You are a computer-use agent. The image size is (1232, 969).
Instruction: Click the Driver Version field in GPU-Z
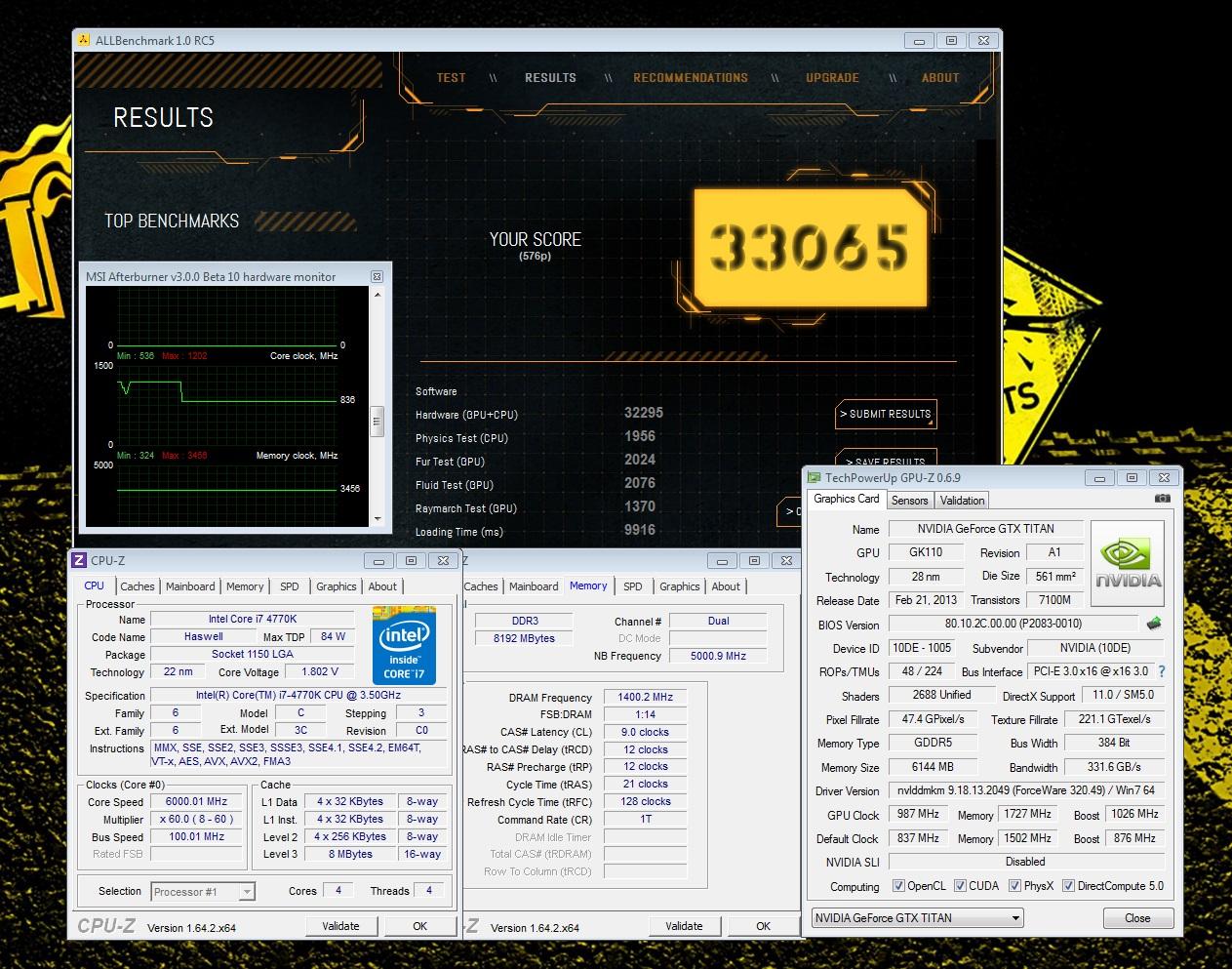click(x=1026, y=790)
